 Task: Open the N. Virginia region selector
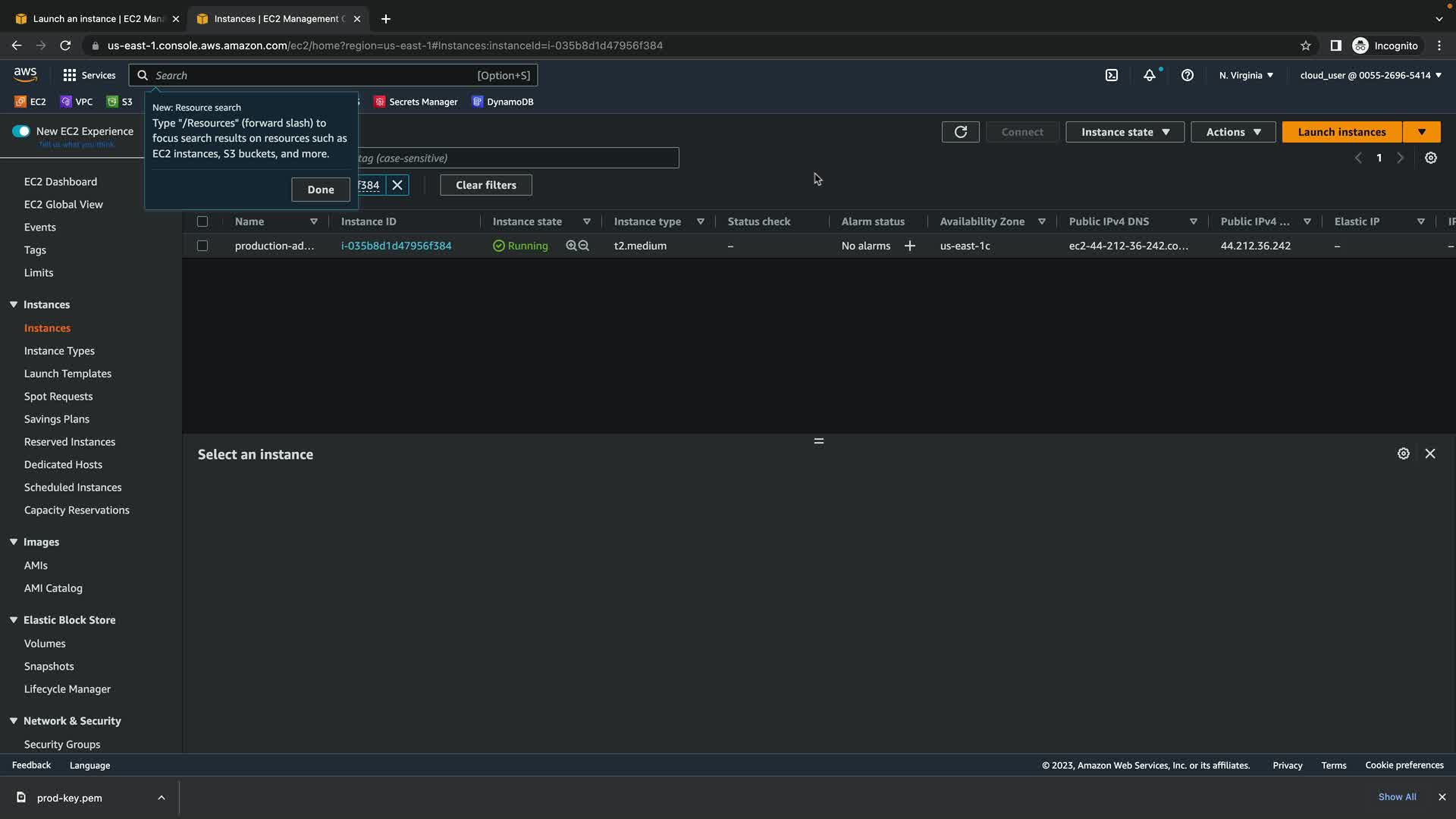coord(1246,75)
